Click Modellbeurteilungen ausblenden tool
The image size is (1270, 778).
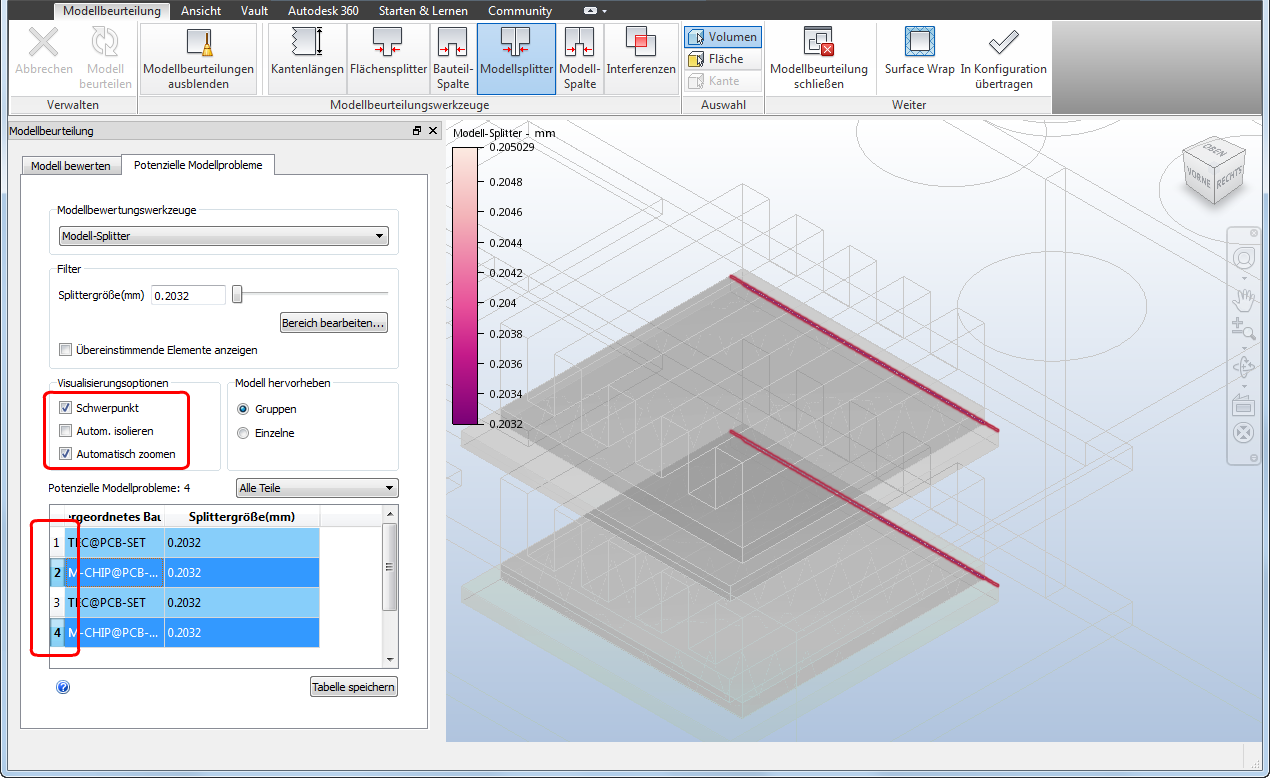pyautogui.click(x=199, y=58)
